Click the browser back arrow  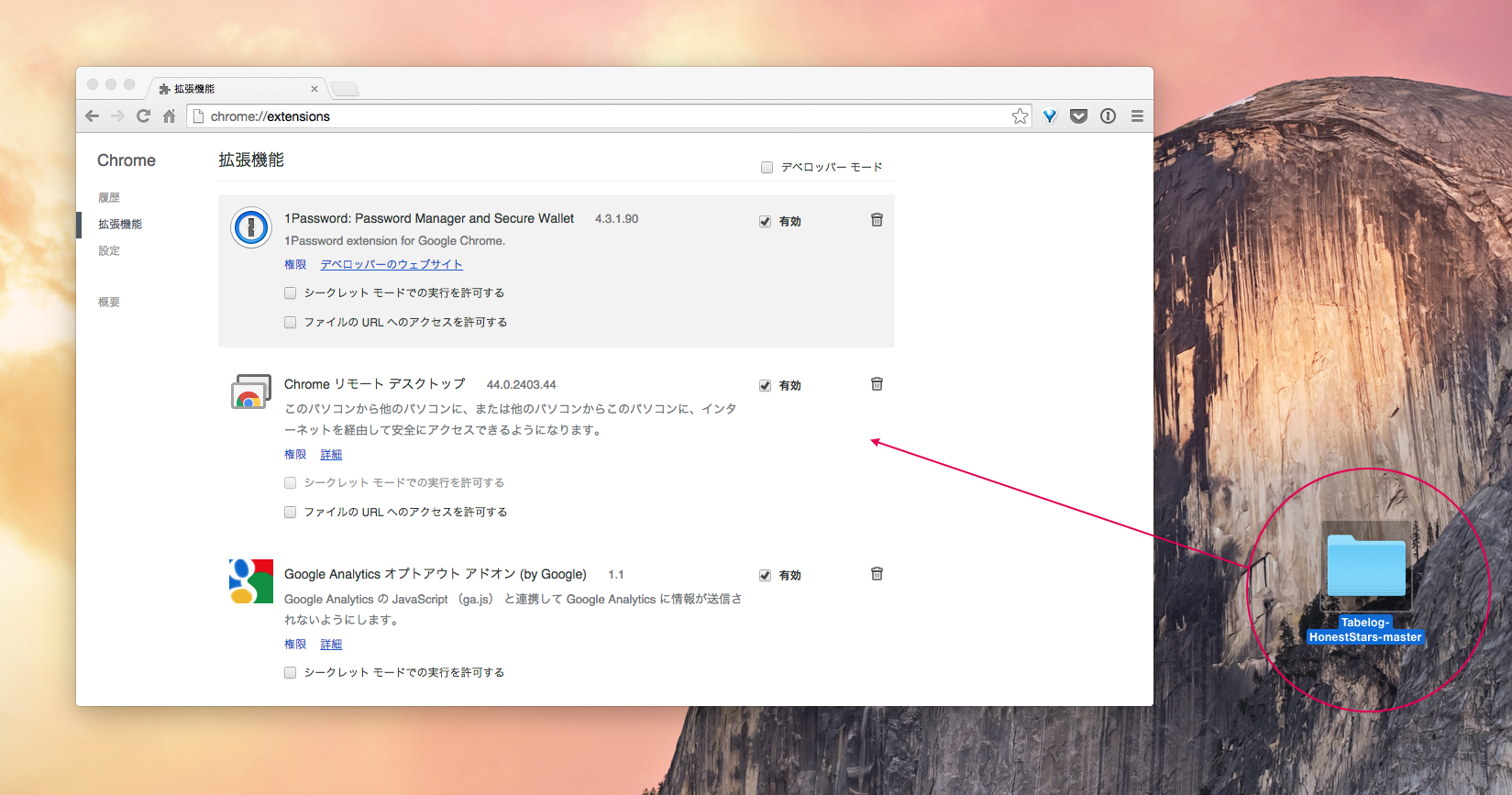tap(92, 116)
